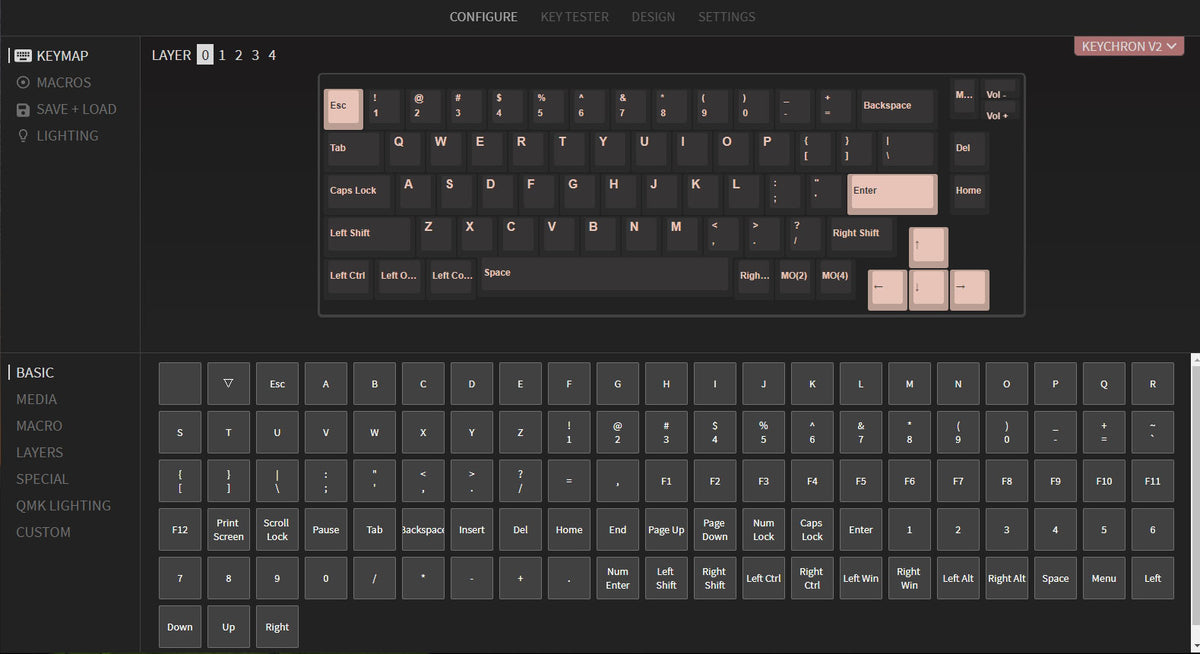The image size is (1200, 654).
Task: Assign the Print Screen key from the picker
Action: 228,529
